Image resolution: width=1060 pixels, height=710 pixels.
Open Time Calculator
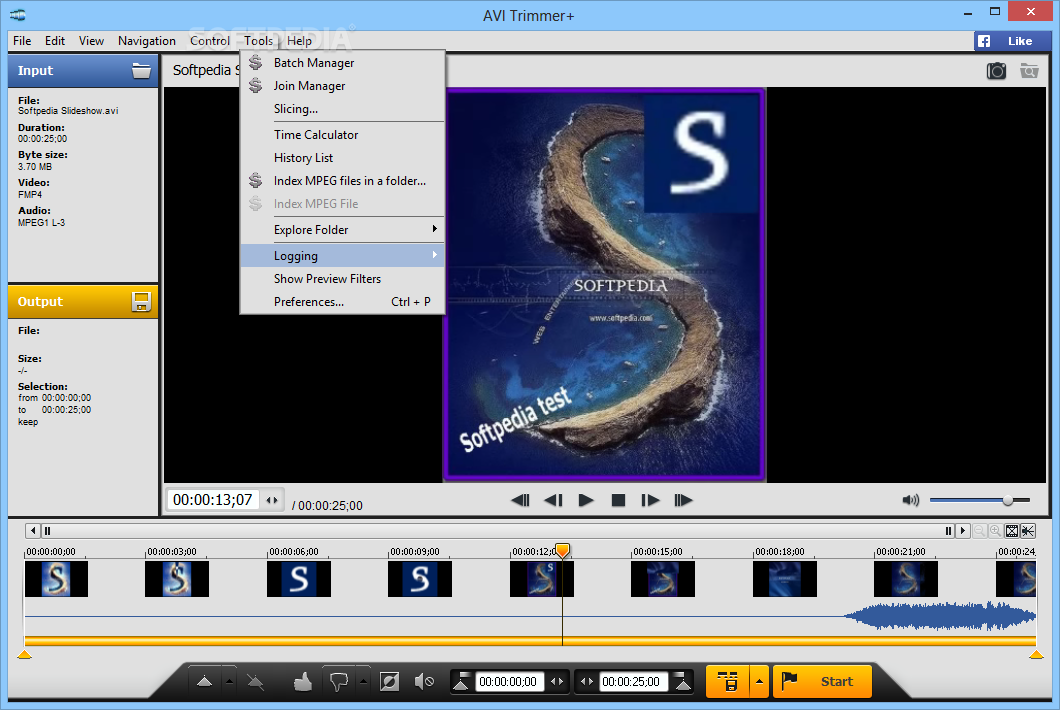click(343, 135)
